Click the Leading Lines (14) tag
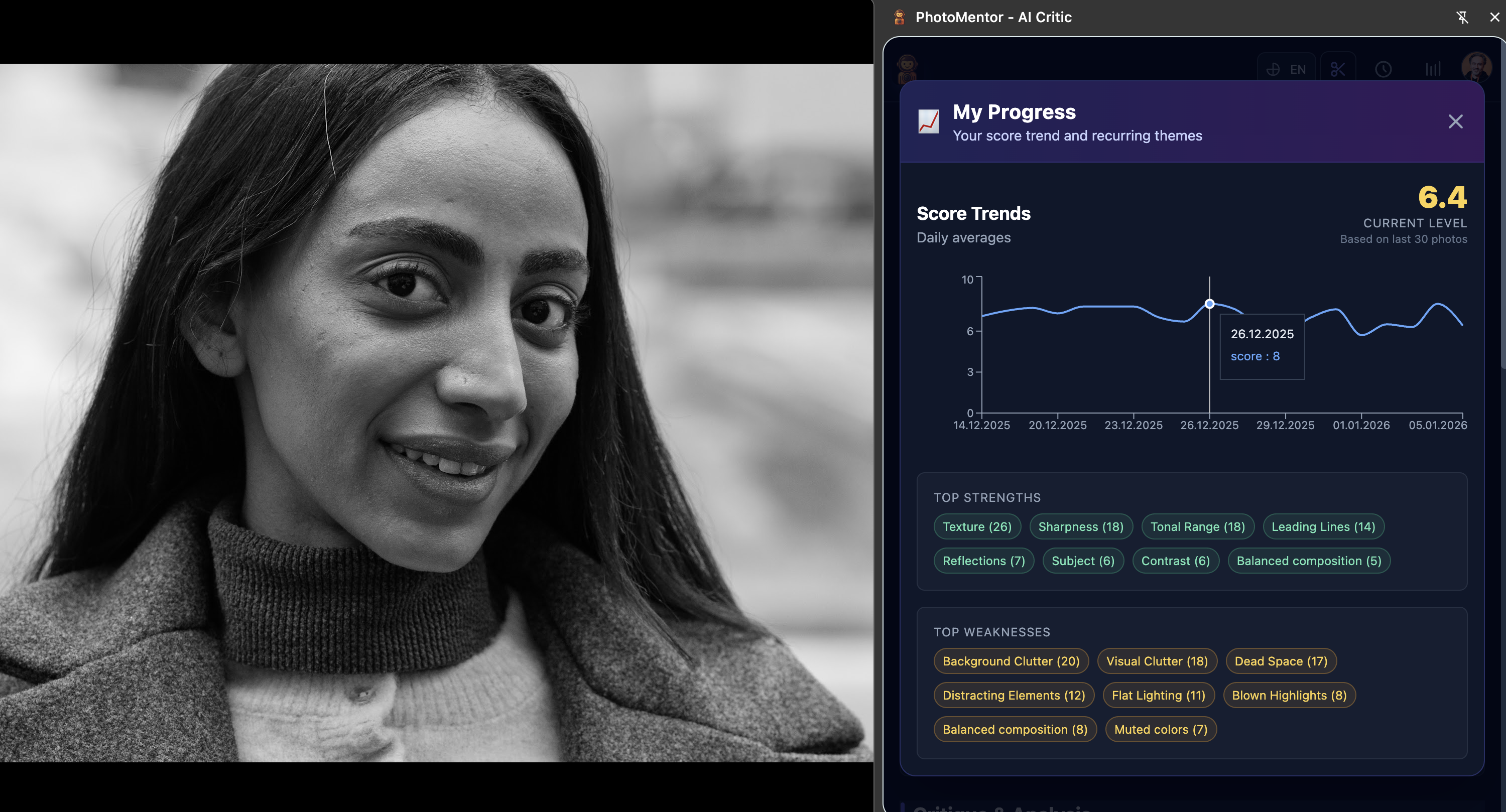 click(x=1323, y=527)
